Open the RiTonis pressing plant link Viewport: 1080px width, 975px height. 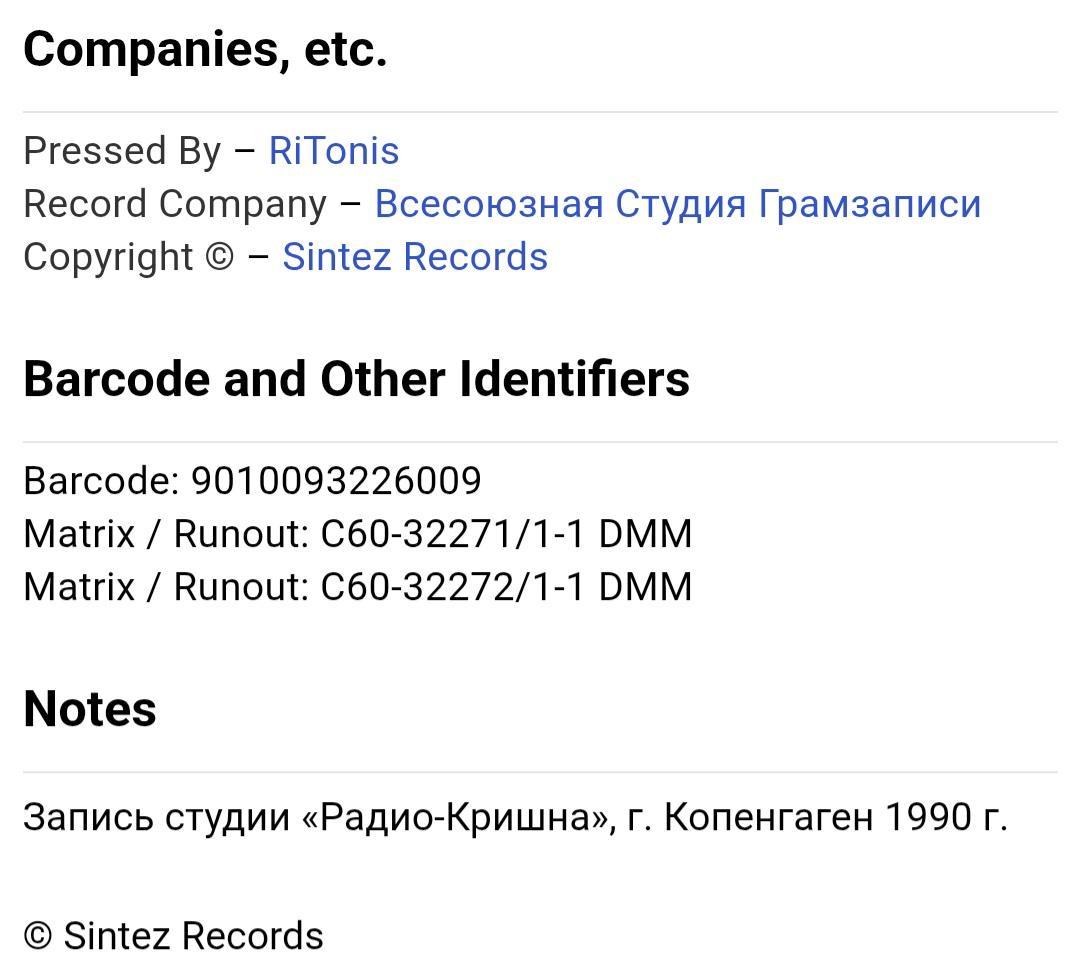pyautogui.click(x=333, y=150)
